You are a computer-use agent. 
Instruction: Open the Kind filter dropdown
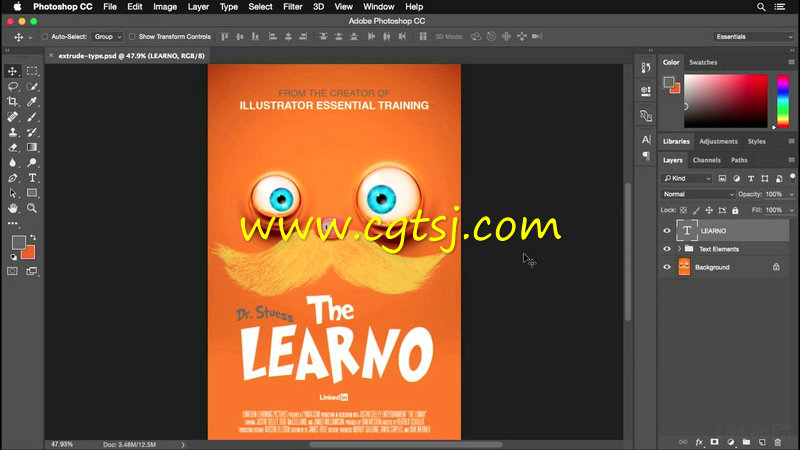pos(687,178)
